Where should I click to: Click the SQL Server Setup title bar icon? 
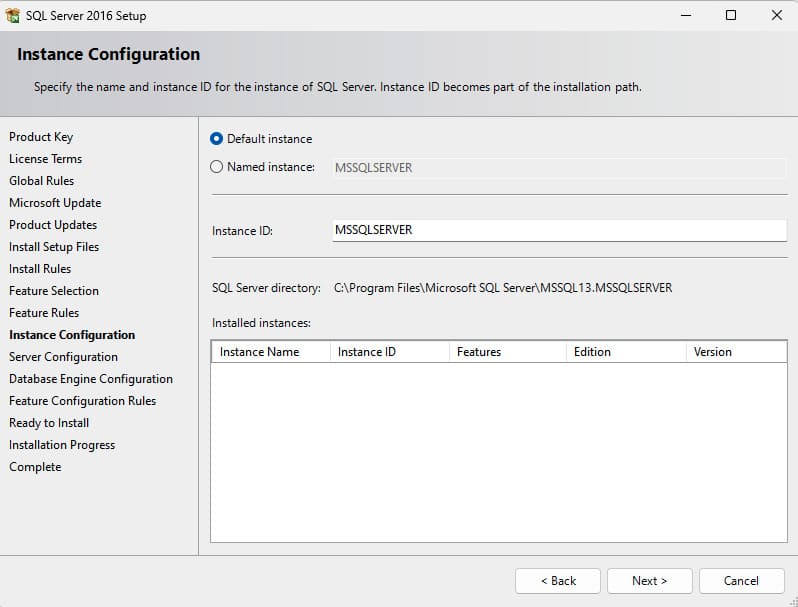pyautogui.click(x=13, y=16)
